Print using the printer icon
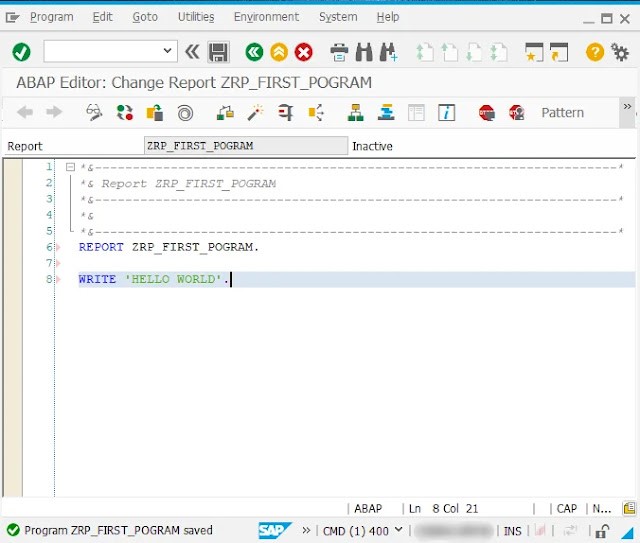This screenshot has width=640, height=543. [339, 52]
